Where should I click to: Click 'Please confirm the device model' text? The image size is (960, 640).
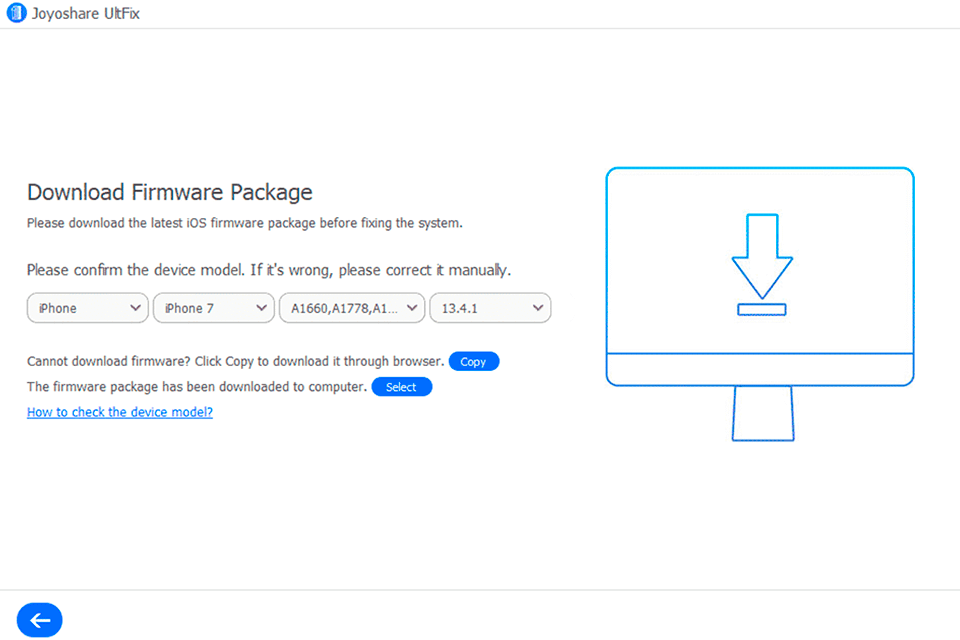tap(269, 270)
